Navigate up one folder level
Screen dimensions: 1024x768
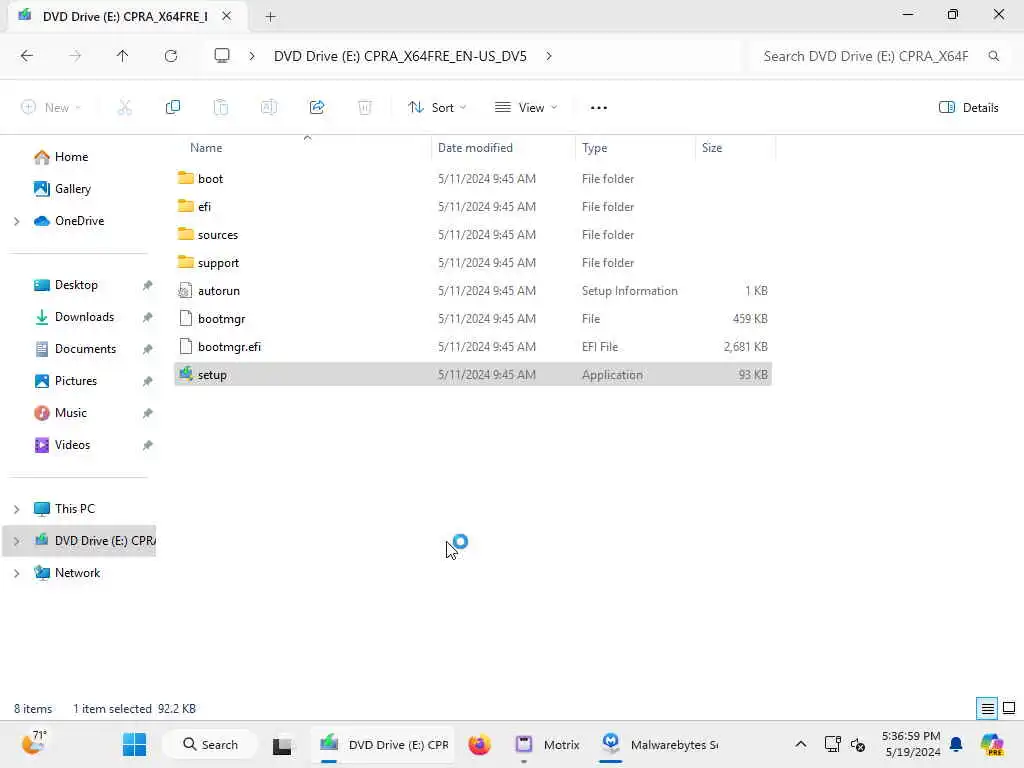pyautogui.click(x=122, y=56)
